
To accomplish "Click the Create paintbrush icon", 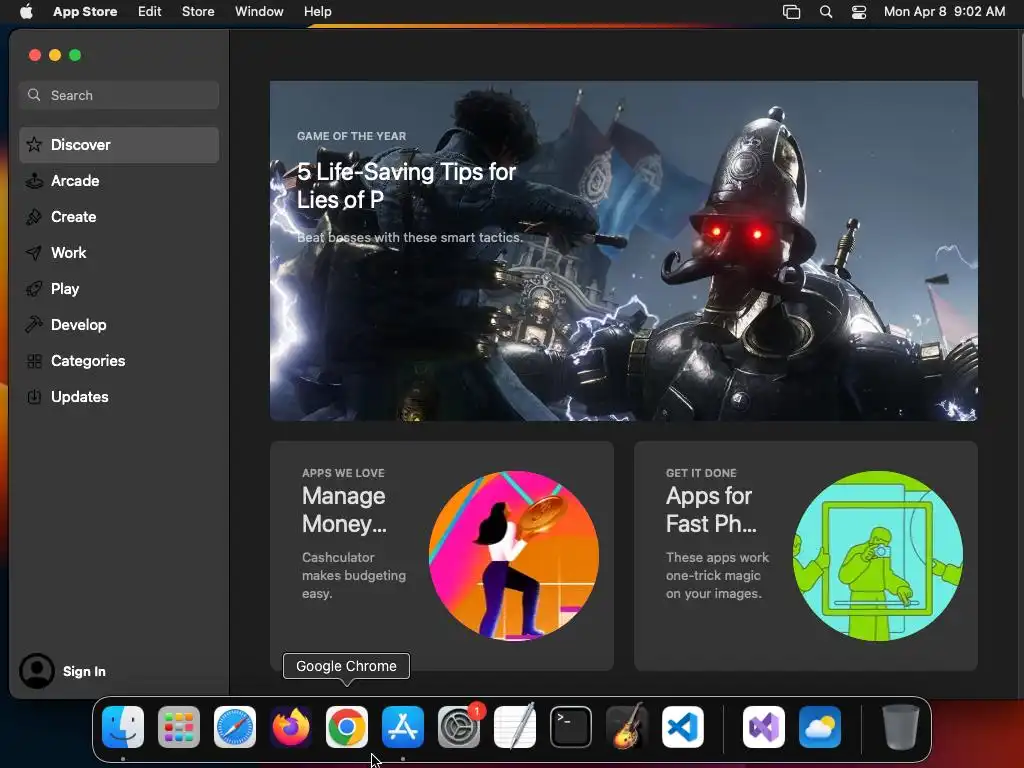I will 34,217.
